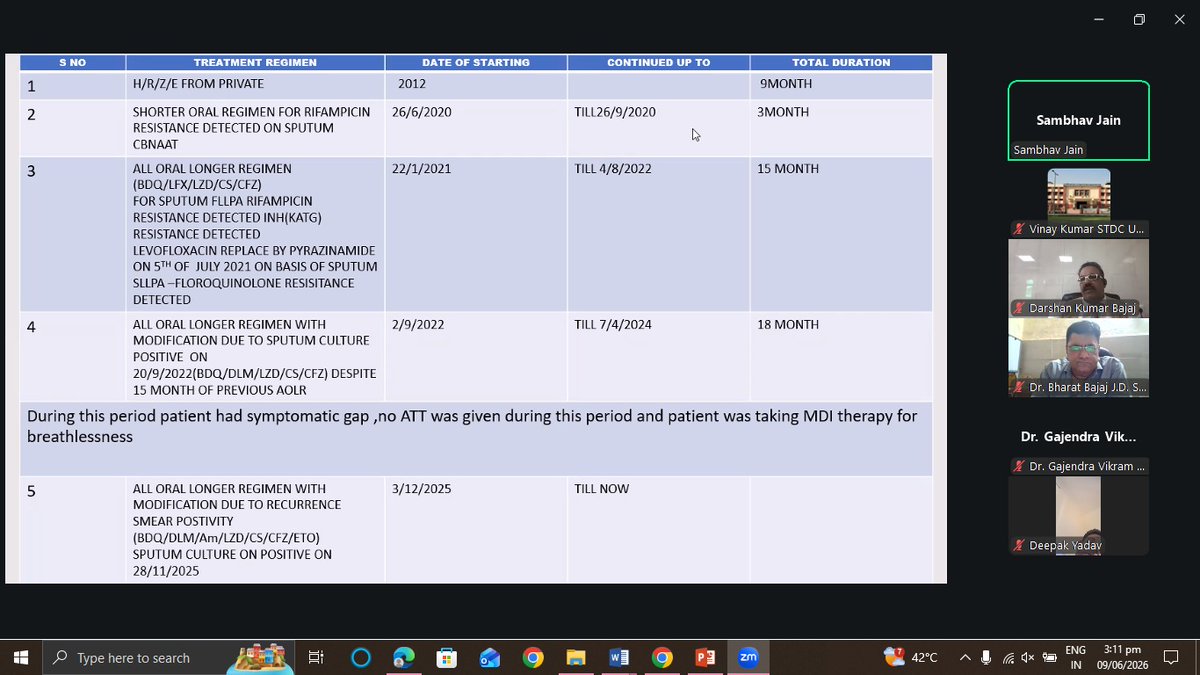Click the 'TILL 4/8/2022' cell
Image resolution: width=1200 pixels, height=675 pixels.
tap(658, 234)
